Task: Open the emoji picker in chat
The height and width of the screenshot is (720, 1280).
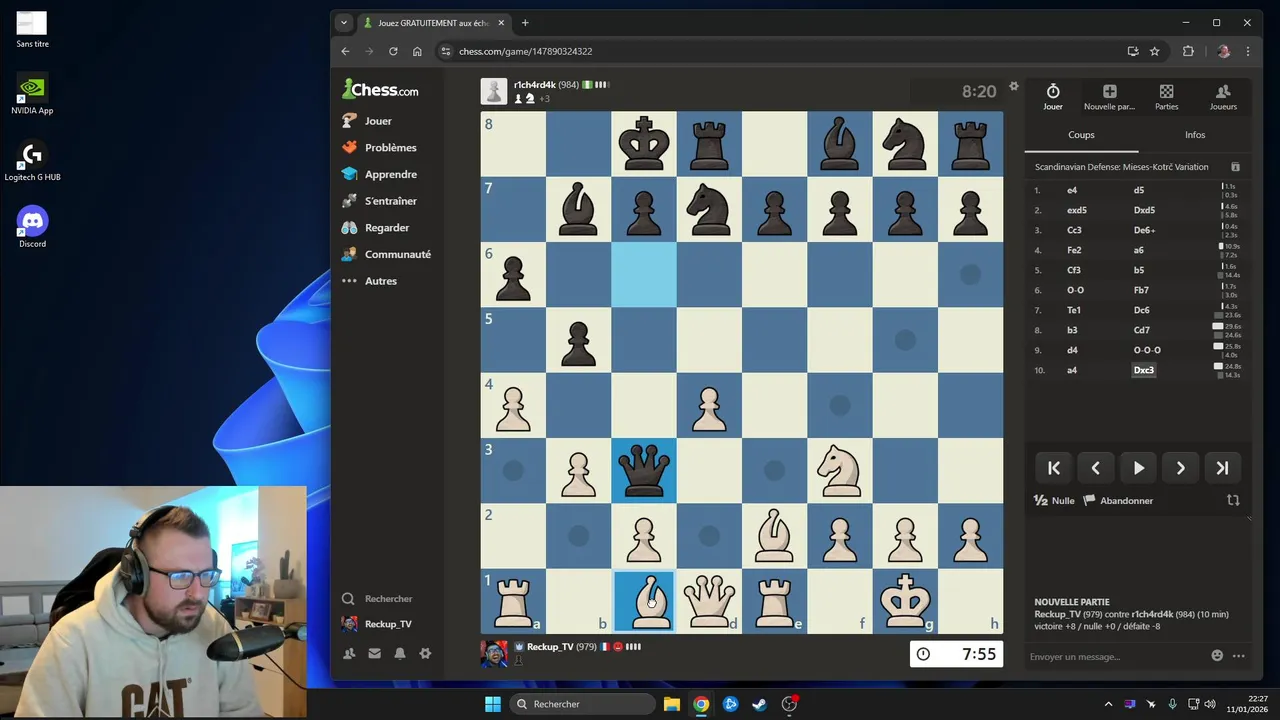Action: click(x=1217, y=656)
